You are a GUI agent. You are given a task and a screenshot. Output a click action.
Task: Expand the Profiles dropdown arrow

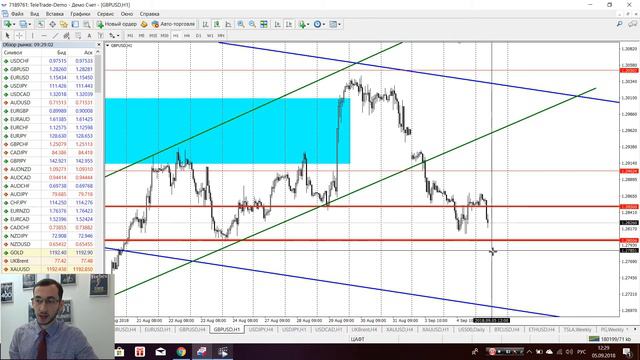point(29,24)
